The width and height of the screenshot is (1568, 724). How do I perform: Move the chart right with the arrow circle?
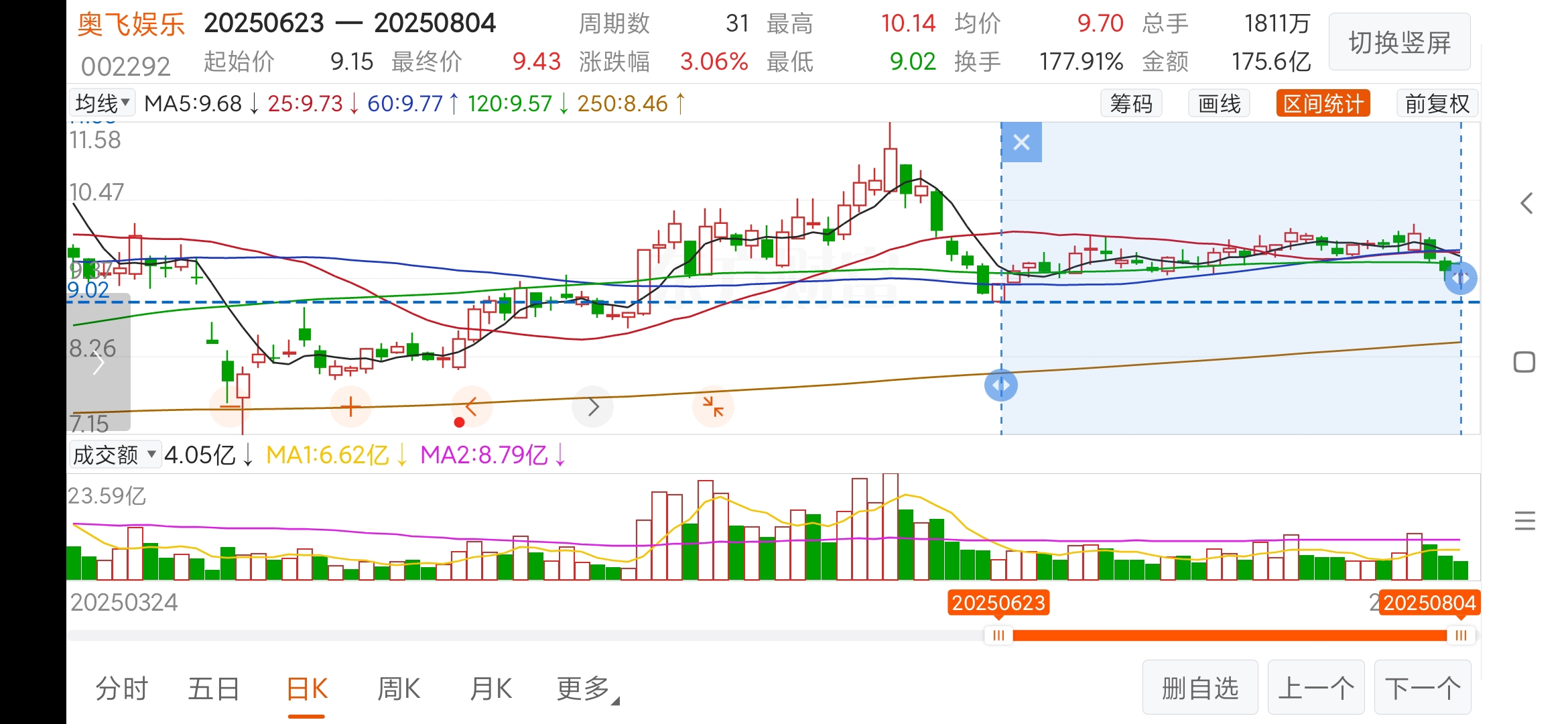(593, 407)
